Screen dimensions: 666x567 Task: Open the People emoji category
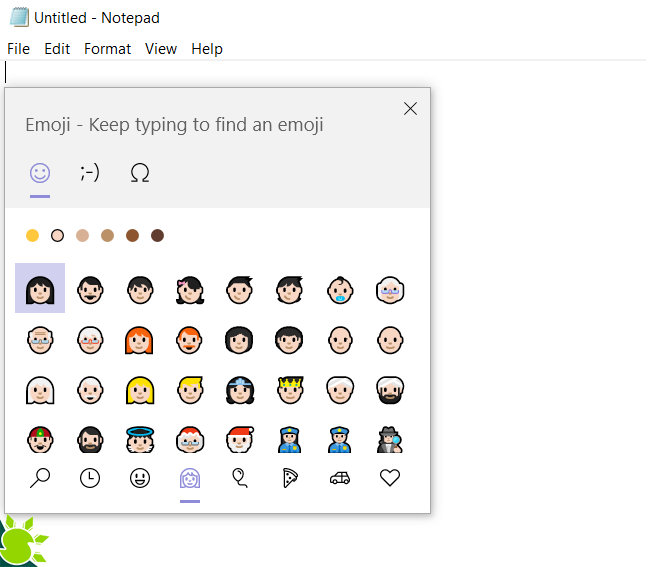coord(190,478)
